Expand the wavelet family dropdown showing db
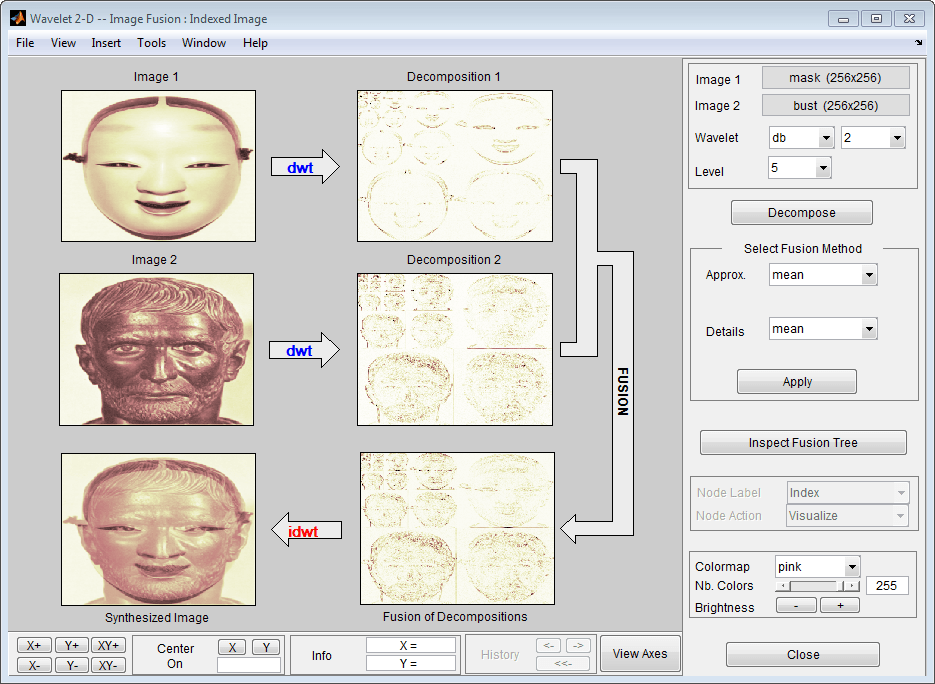The height and width of the screenshot is (684, 935). point(826,138)
